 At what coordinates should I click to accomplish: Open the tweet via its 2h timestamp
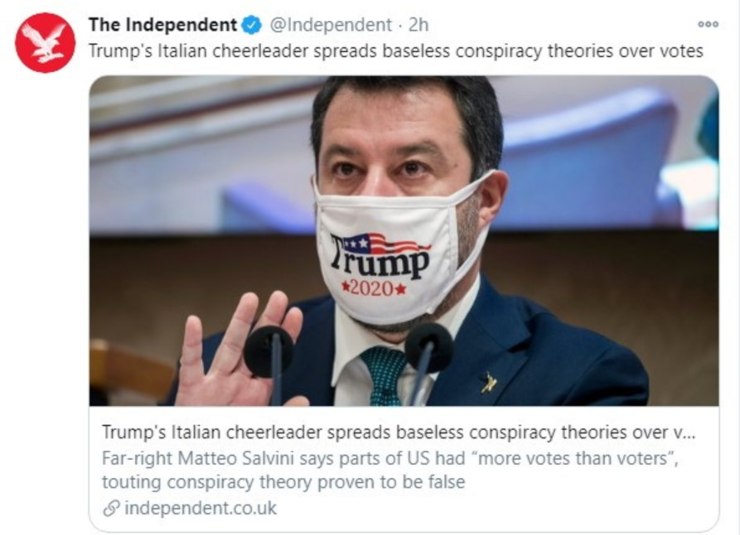click(x=418, y=25)
